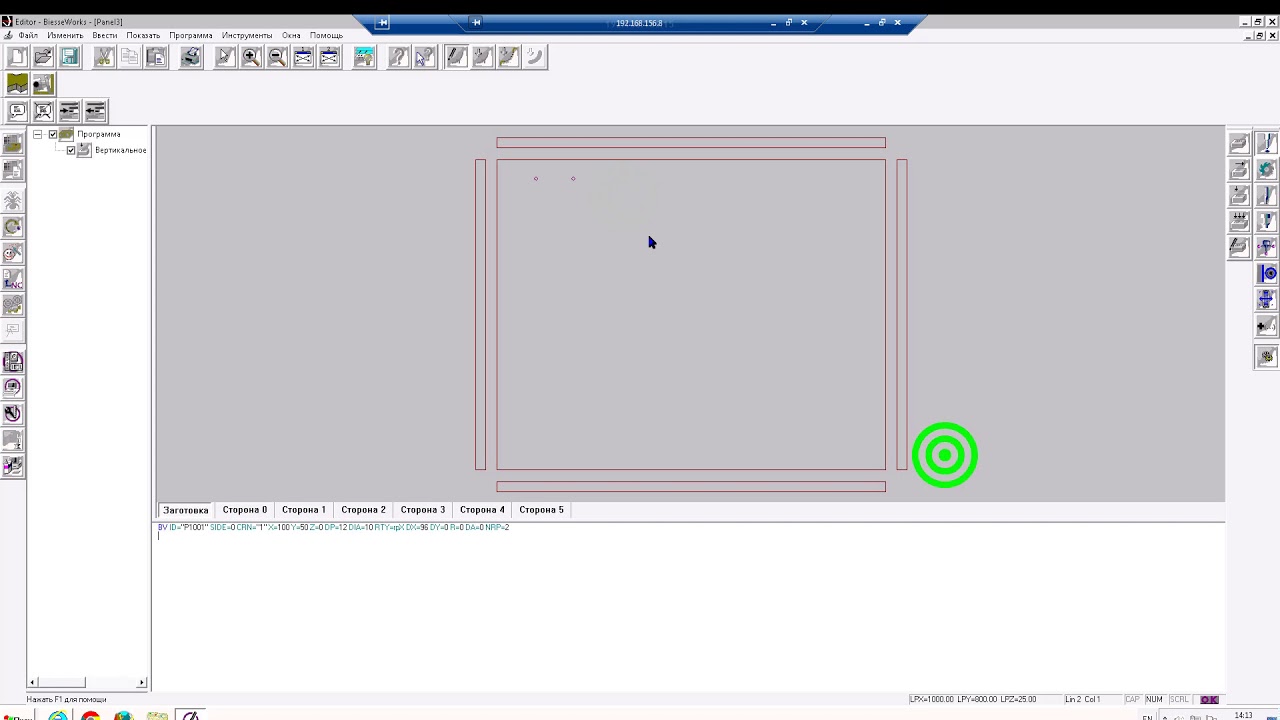Open the Программа menu
Screen dimensions: 1280x720
tap(191, 35)
